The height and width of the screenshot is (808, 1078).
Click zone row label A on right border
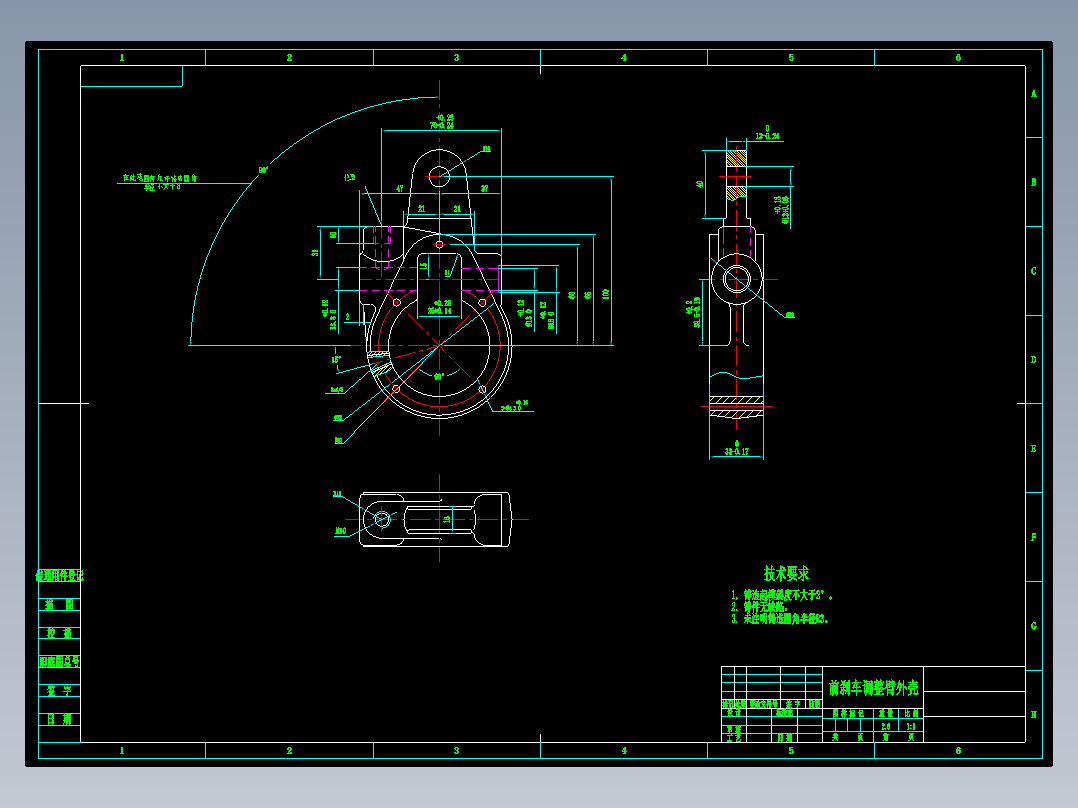point(1033,94)
